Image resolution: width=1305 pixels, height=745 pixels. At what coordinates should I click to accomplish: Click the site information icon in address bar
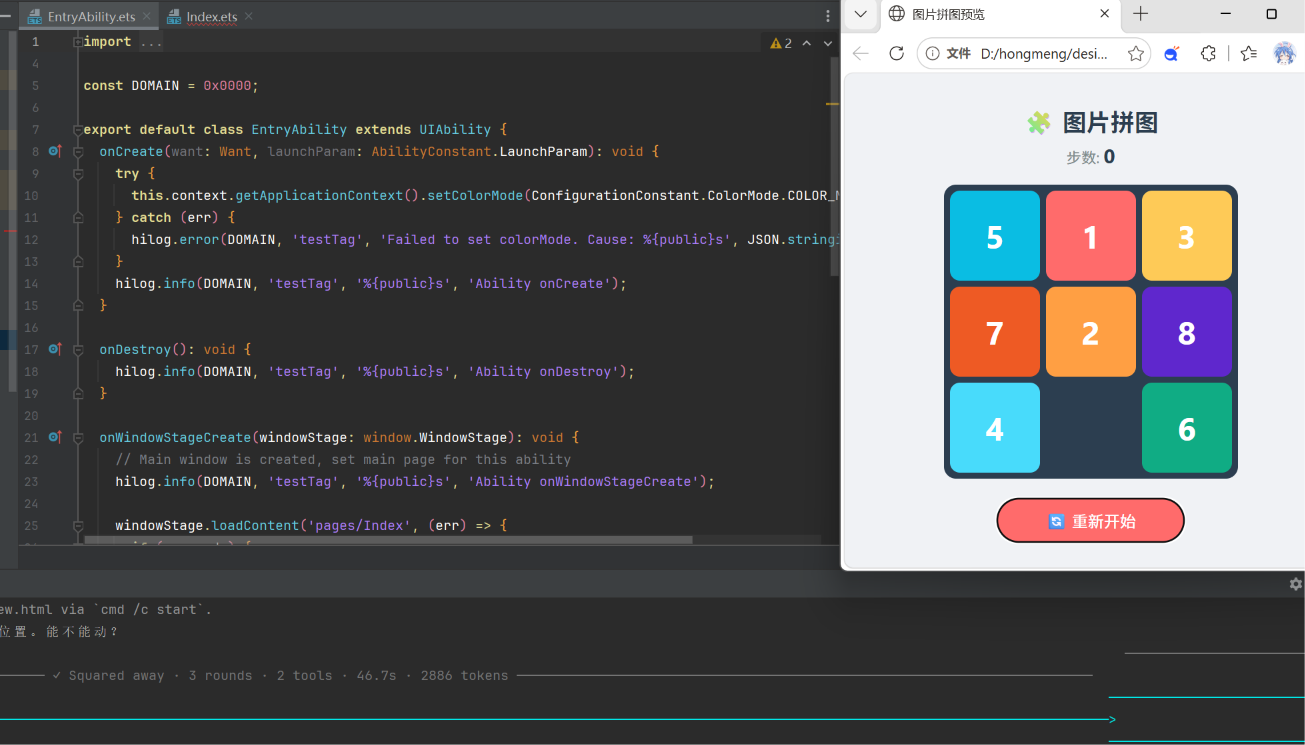pyautogui.click(x=932, y=54)
